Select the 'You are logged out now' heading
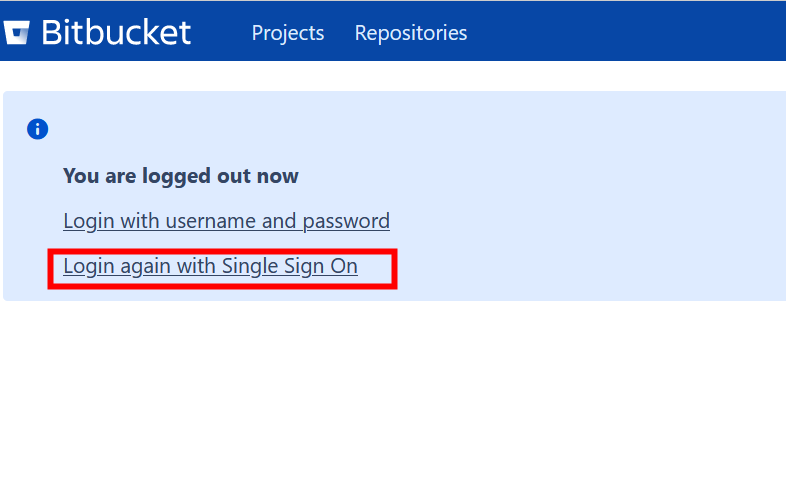 180,176
